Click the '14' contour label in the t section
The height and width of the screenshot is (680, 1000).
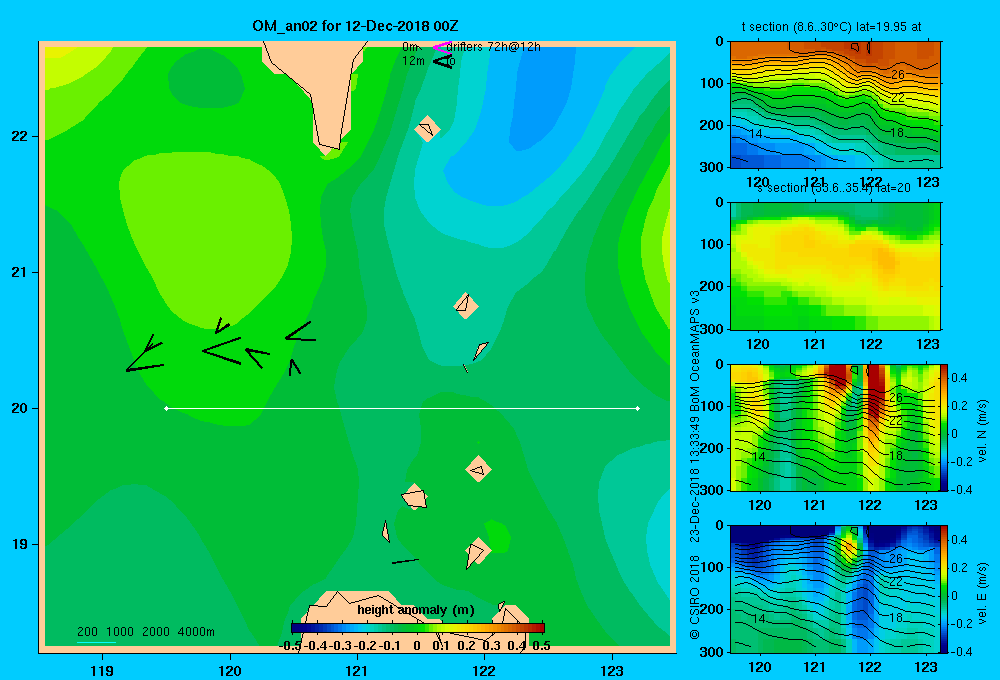click(756, 133)
